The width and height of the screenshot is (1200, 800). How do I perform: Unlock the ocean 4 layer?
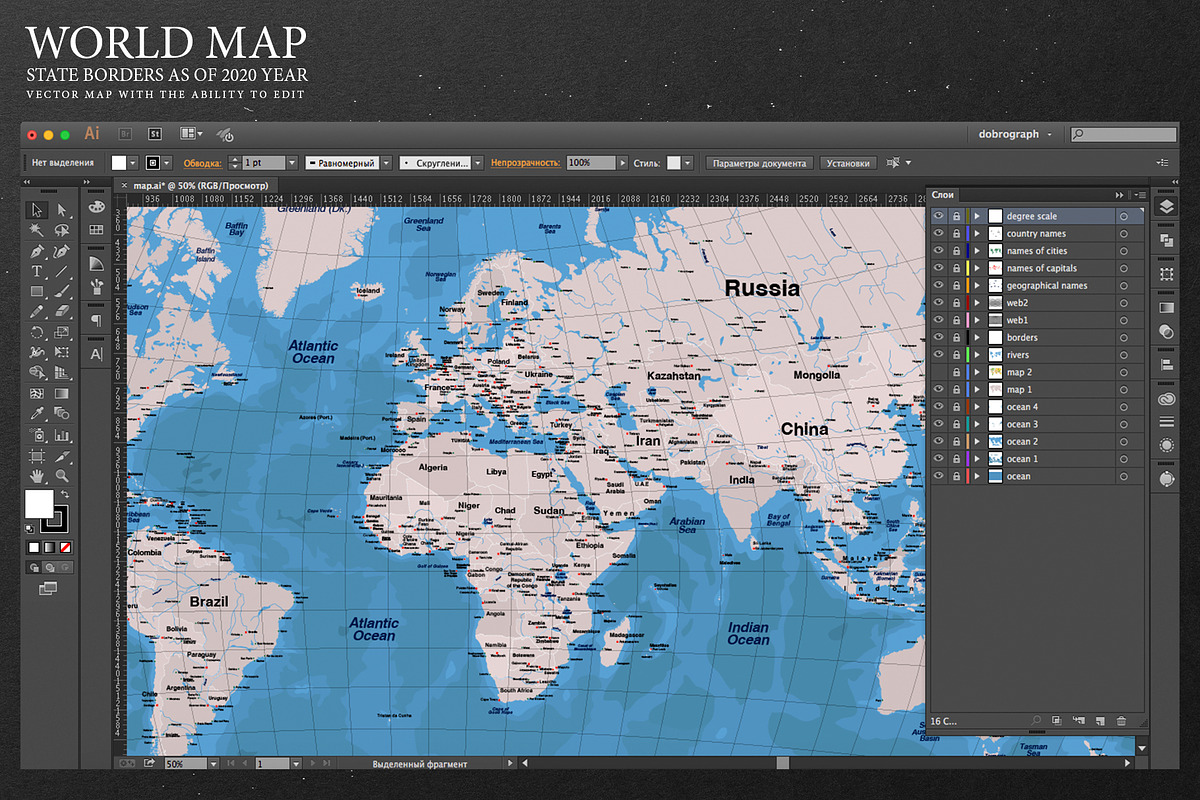pyautogui.click(x=956, y=407)
